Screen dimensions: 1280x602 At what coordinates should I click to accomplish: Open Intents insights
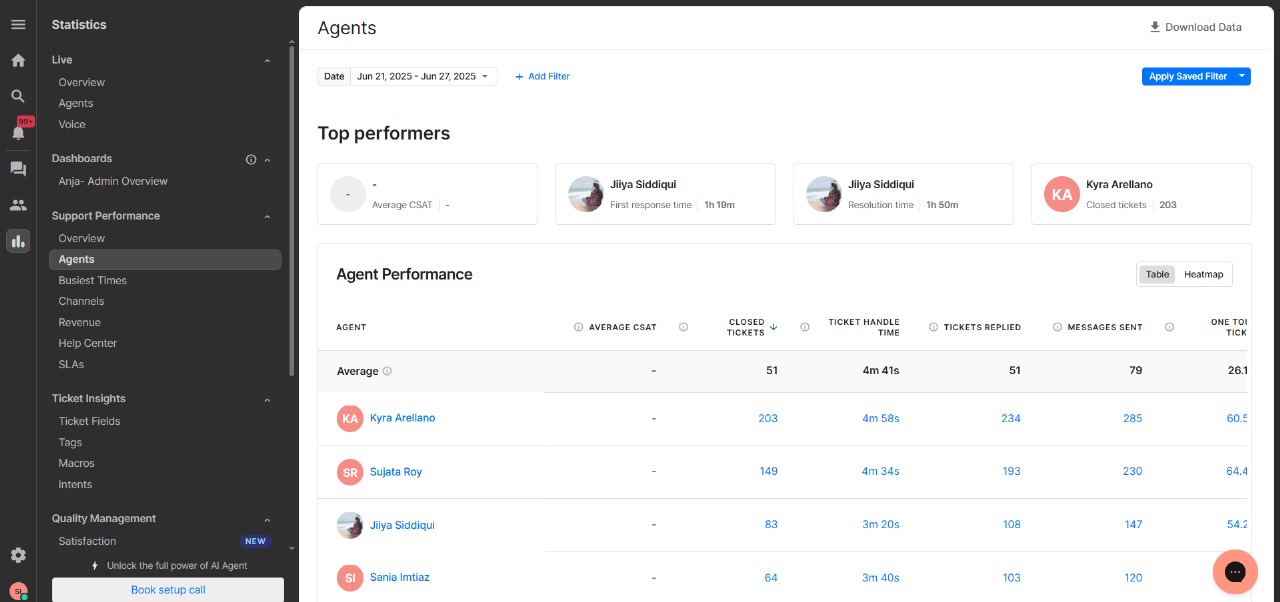pos(75,484)
